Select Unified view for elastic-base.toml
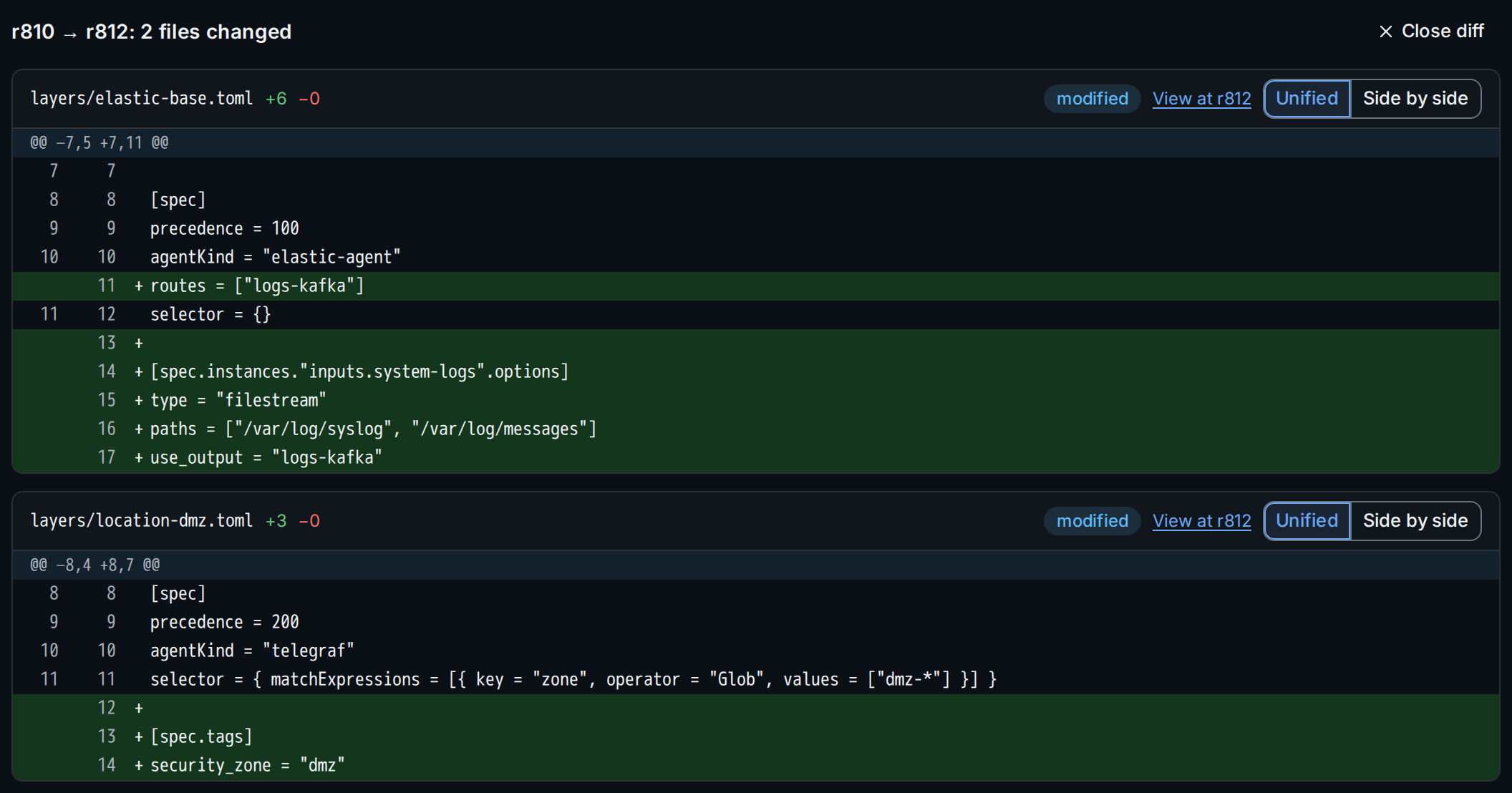Screen dimensions: 1512x793 [1307, 99]
